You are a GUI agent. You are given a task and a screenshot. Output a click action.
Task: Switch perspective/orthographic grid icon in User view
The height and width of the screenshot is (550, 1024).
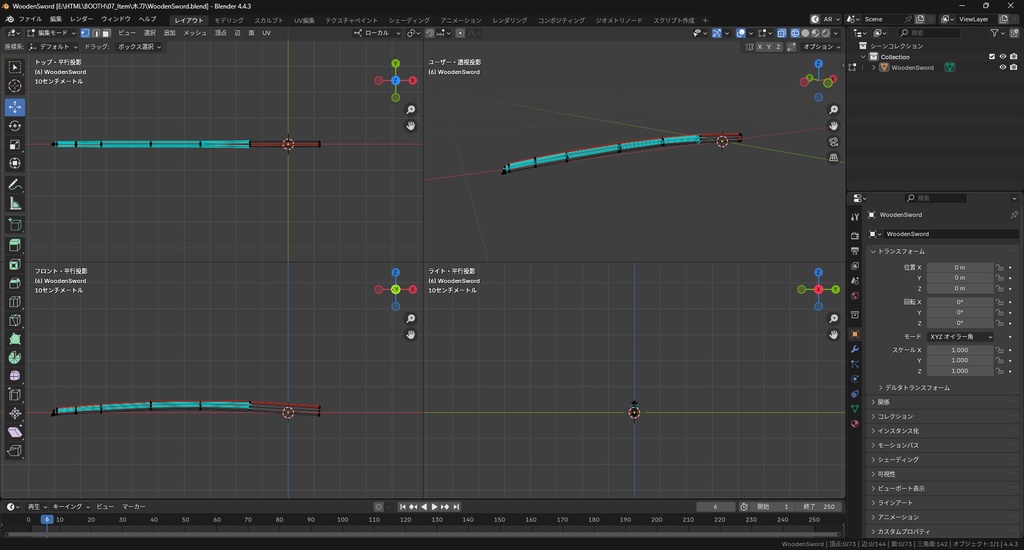tap(833, 157)
